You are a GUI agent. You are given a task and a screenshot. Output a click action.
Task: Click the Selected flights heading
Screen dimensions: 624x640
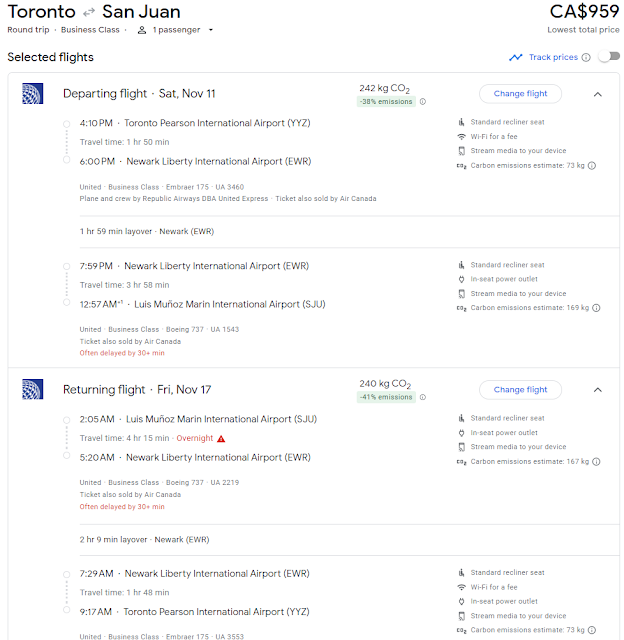pyautogui.click(x=50, y=57)
